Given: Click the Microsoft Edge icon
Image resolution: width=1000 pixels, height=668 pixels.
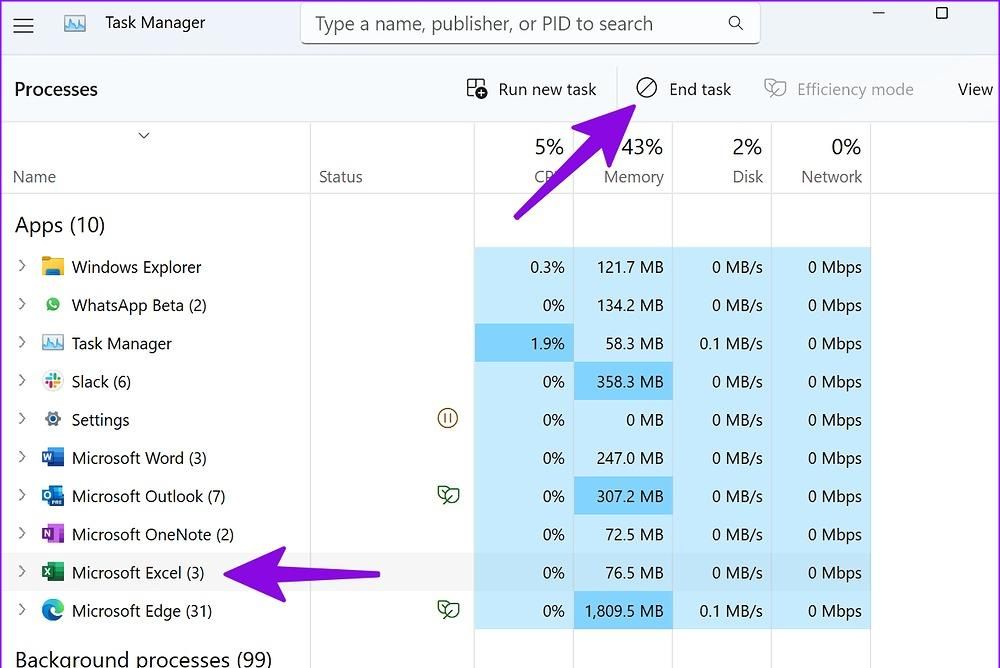Looking at the screenshot, I should (52, 611).
